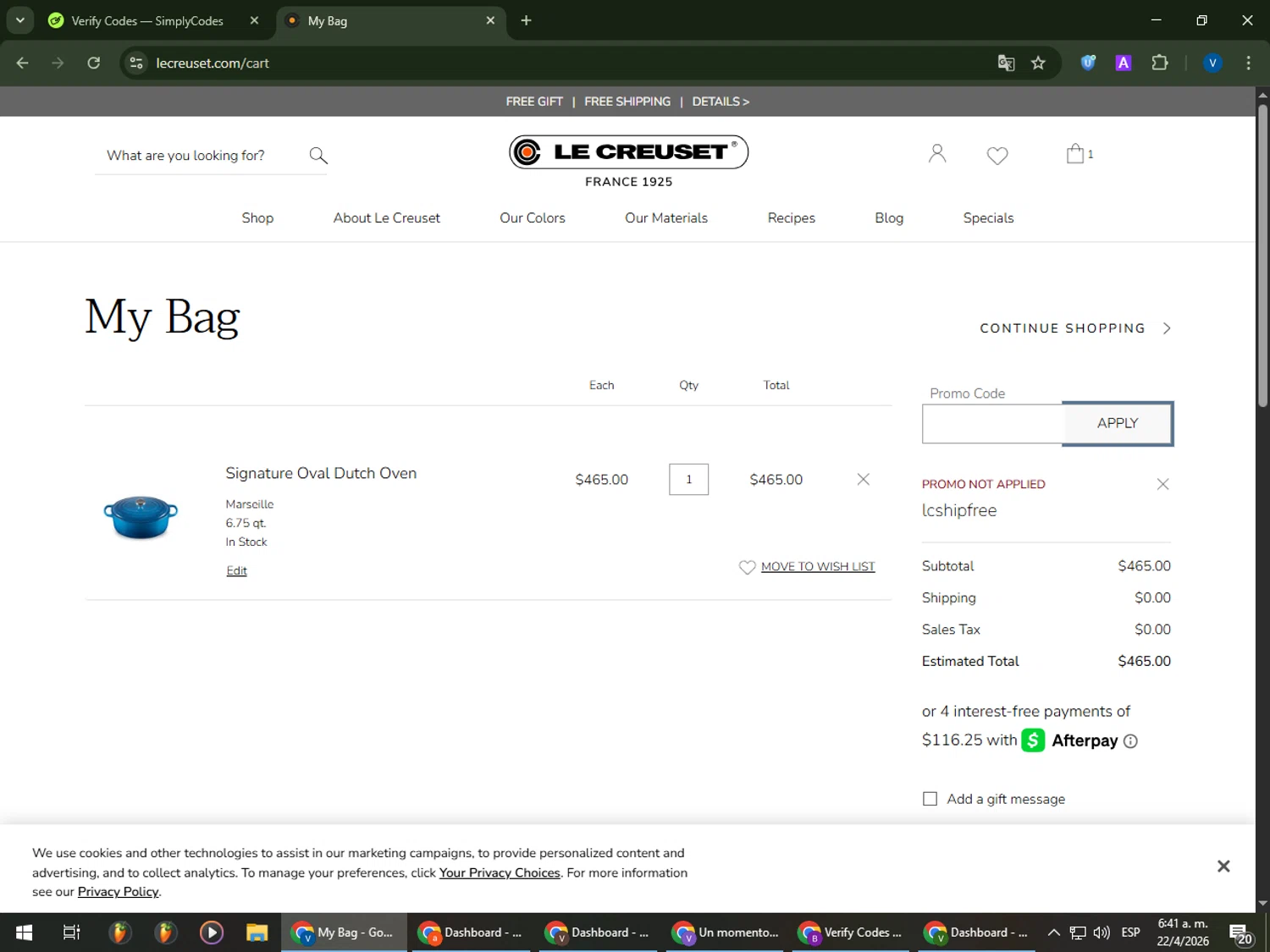This screenshot has width=1270, height=952.
Task: Click the browser back arrow
Action: tap(23, 63)
